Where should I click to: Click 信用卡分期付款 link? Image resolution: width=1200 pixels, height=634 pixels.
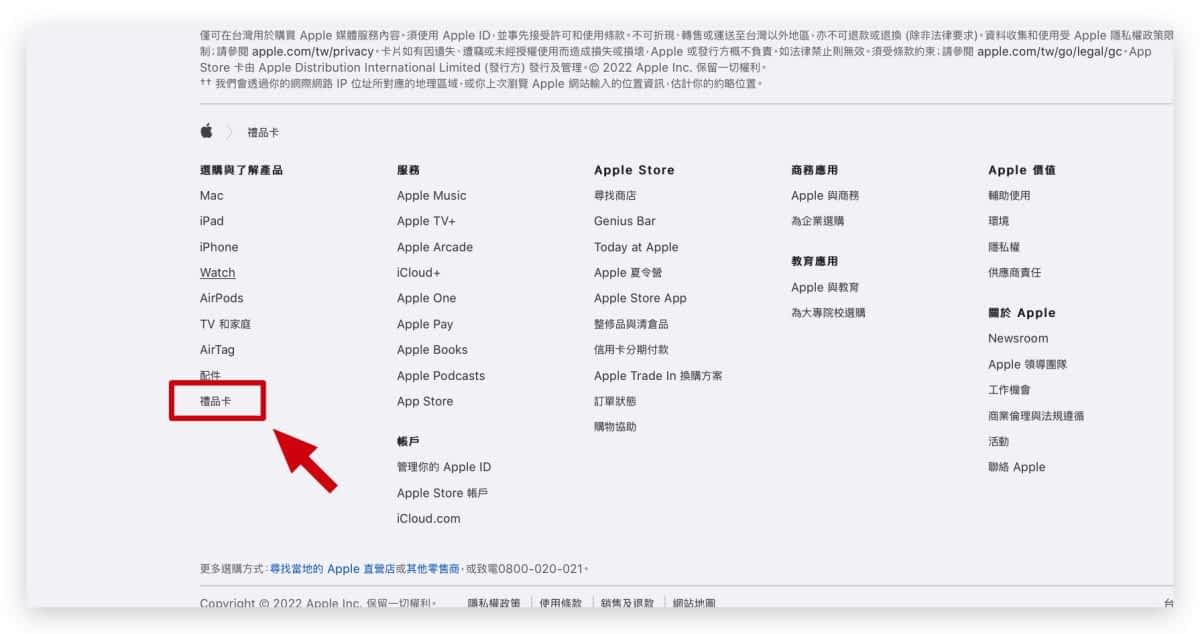coord(631,350)
